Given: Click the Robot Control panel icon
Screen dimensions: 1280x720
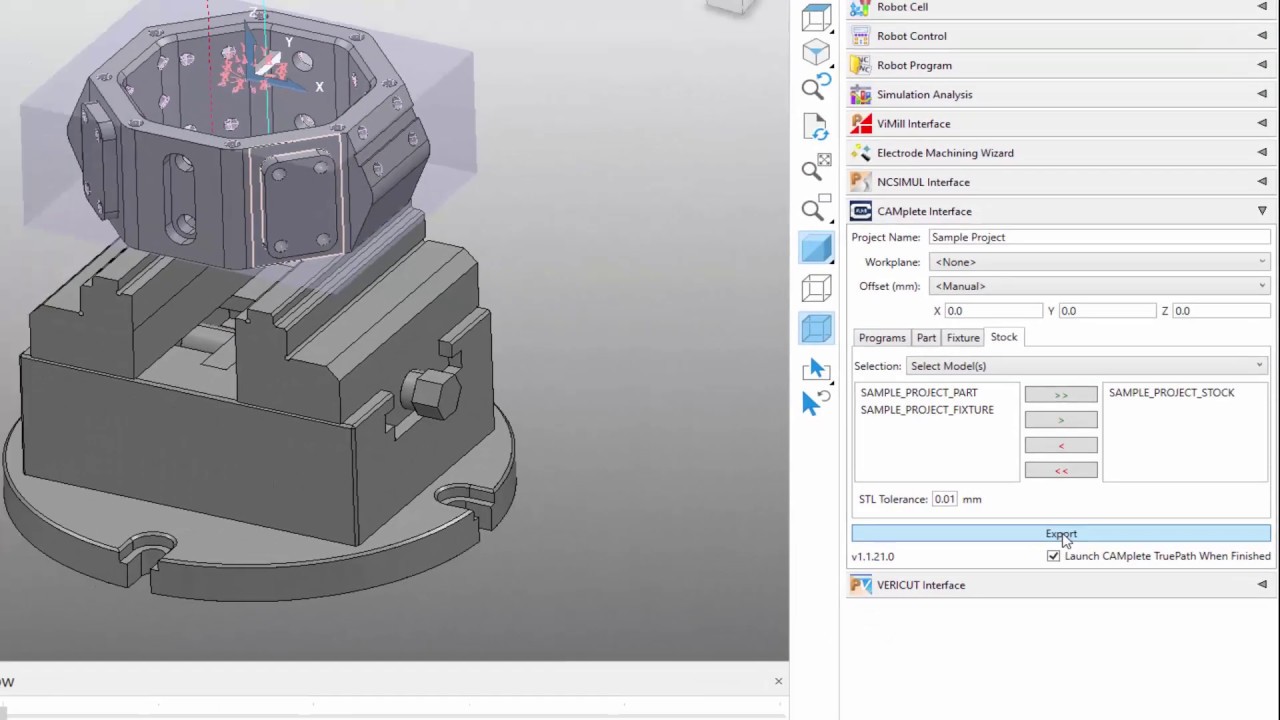Looking at the screenshot, I should click(860, 36).
